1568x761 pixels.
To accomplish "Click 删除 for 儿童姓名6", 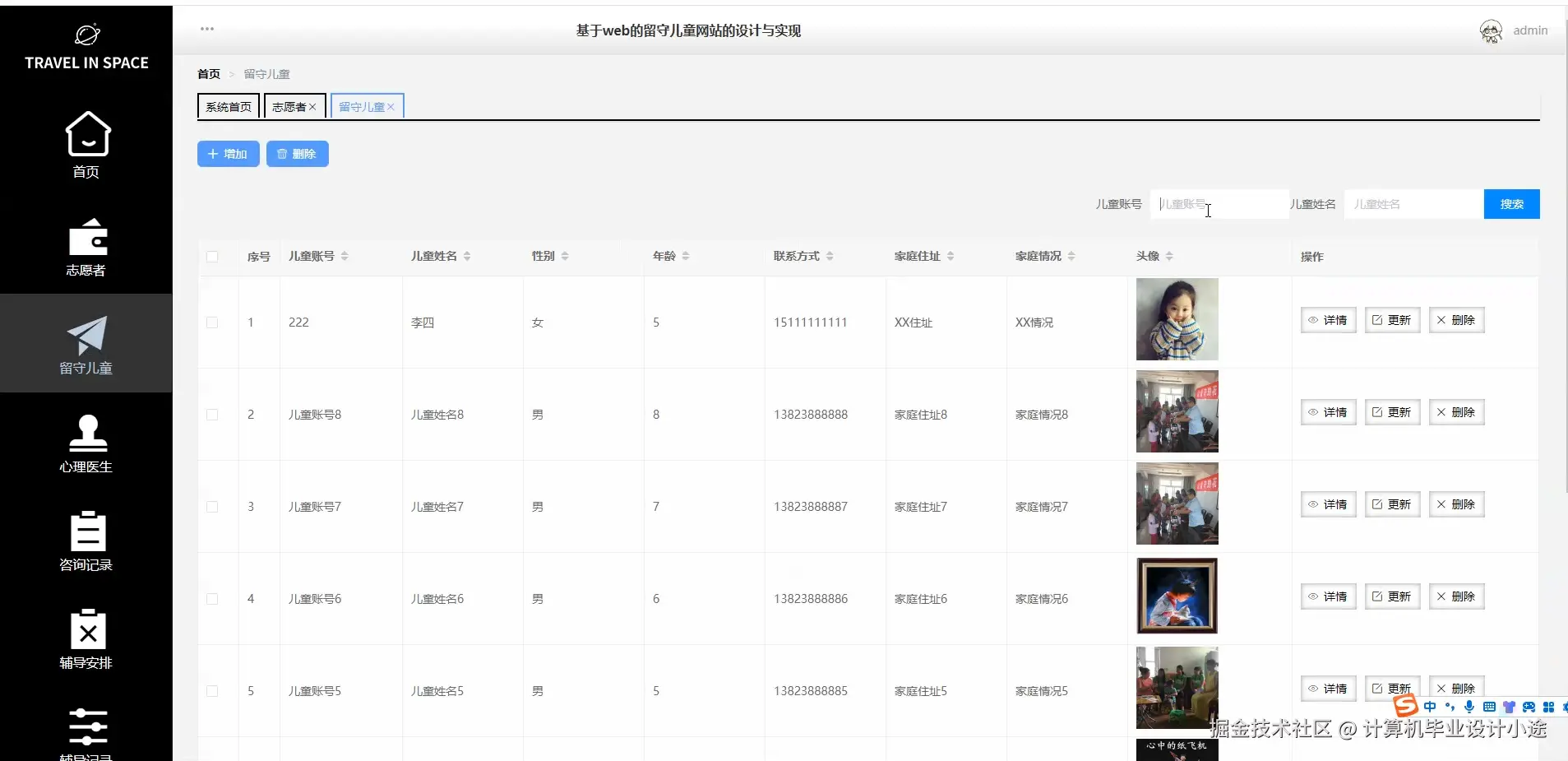I will pyautogui.click(x=1456, y=596).
